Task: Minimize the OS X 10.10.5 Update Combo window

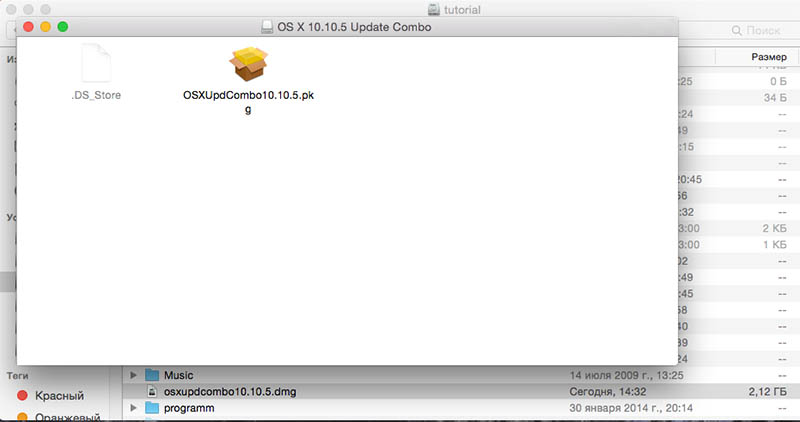Action: (45, 27)
